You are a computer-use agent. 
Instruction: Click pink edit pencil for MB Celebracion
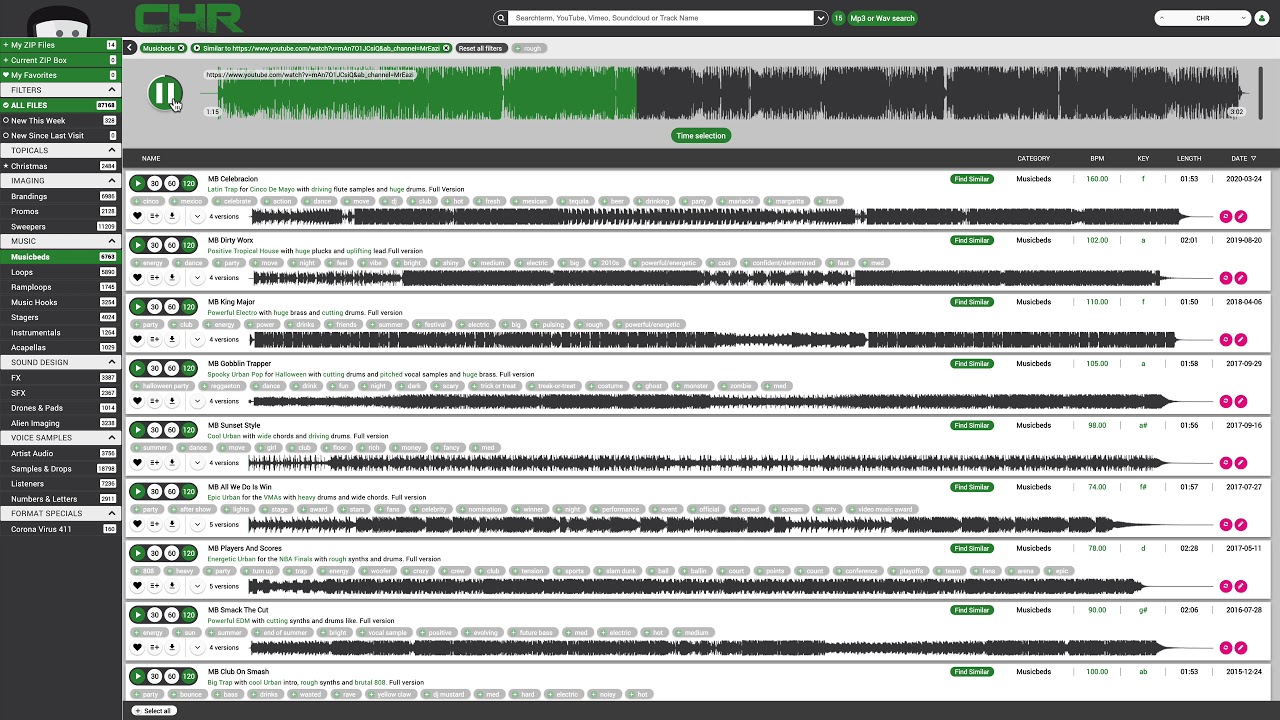tap(1241, 216)
